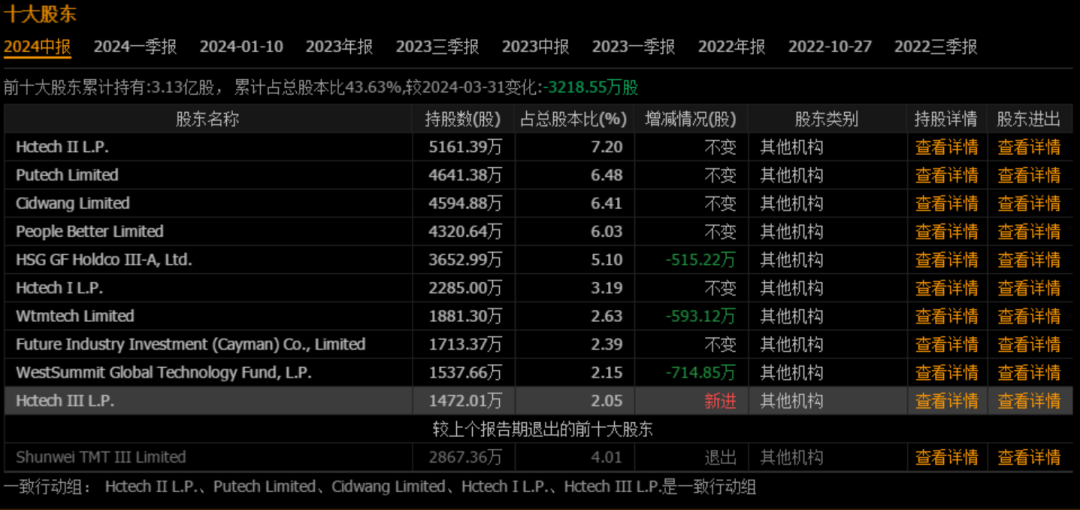
Task: Click the holding value 2867.36万
Action: point(465,457)
